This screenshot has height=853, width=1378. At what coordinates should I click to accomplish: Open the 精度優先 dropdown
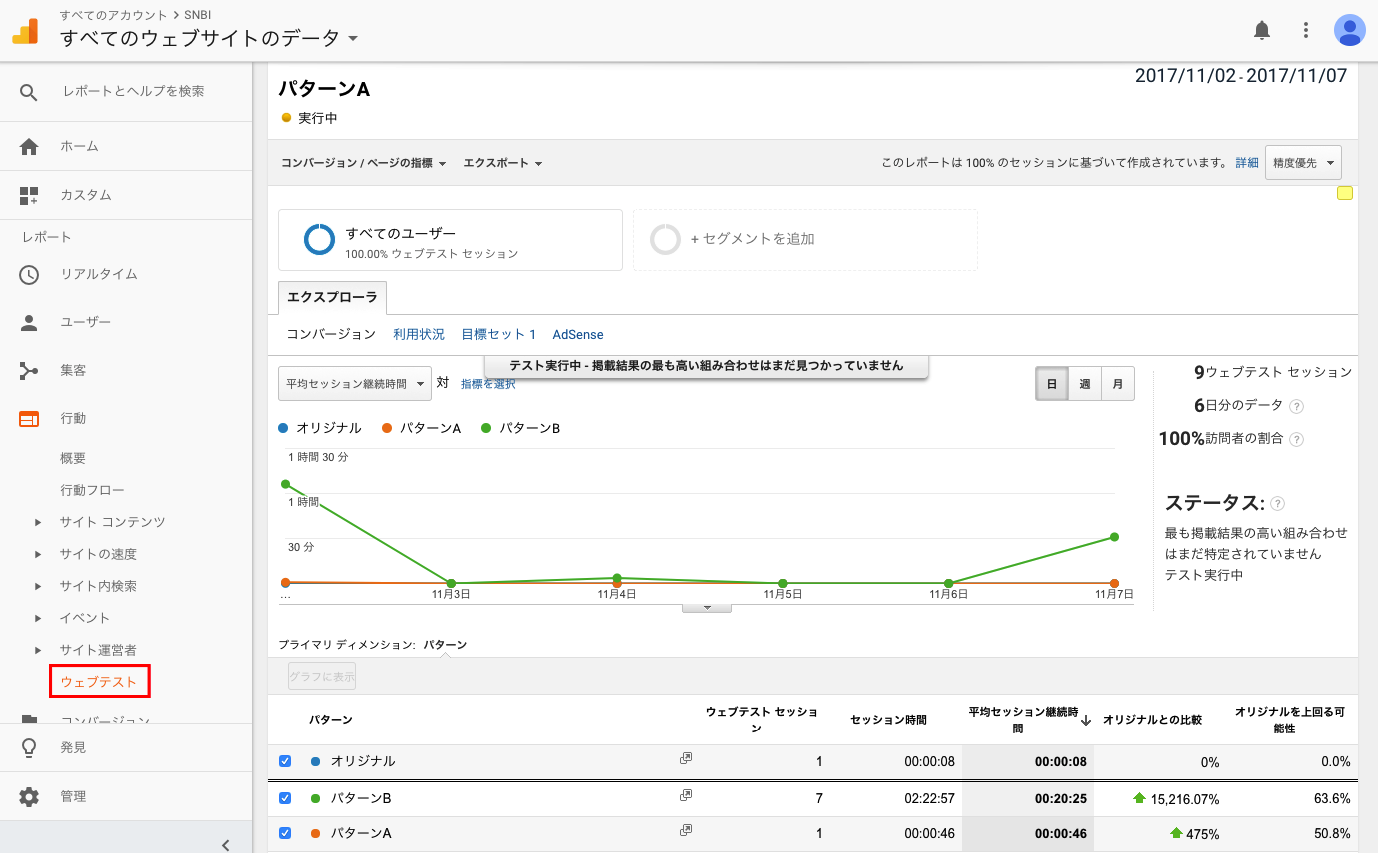click(x=1303, y=163)
